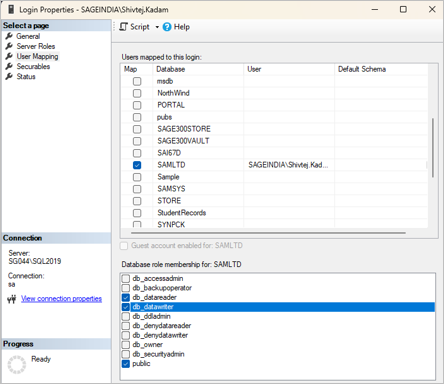The width and height of the screenshot is (444, 384).
Task: Open the Securables page
Action: point(33,66)
